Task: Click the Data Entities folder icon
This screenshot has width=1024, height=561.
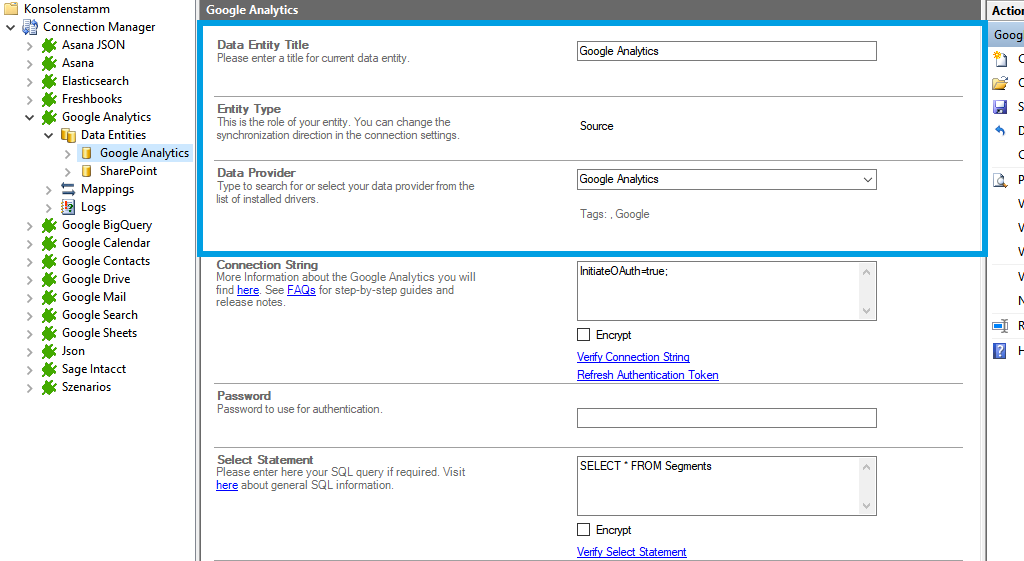Action: pyautogui.click(x=68, y=135)
